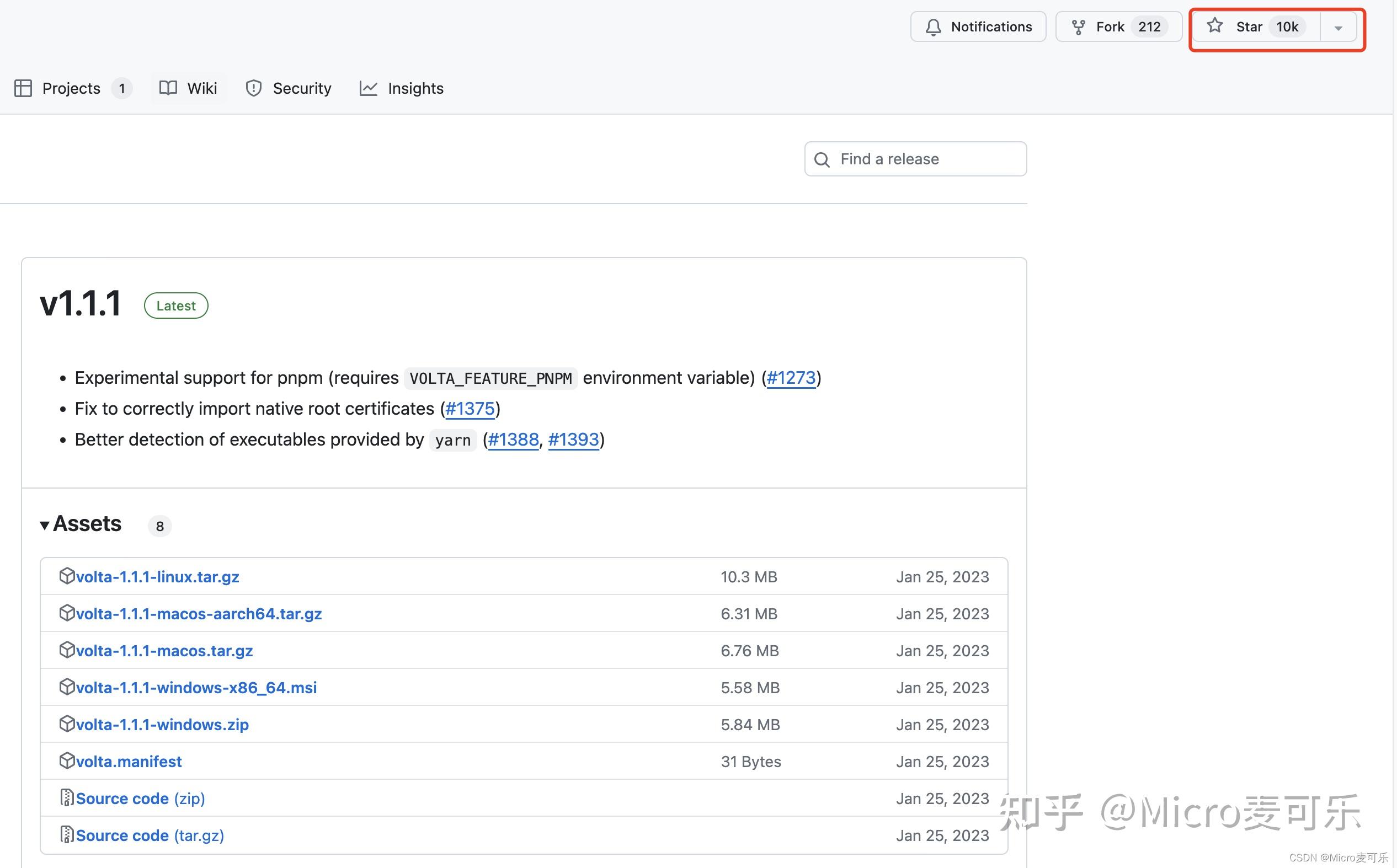Screen dimensions: 1397x868
Task: Download volta-1.1.1-windows-x86_64.msi
Action: (x=196, y=688)
